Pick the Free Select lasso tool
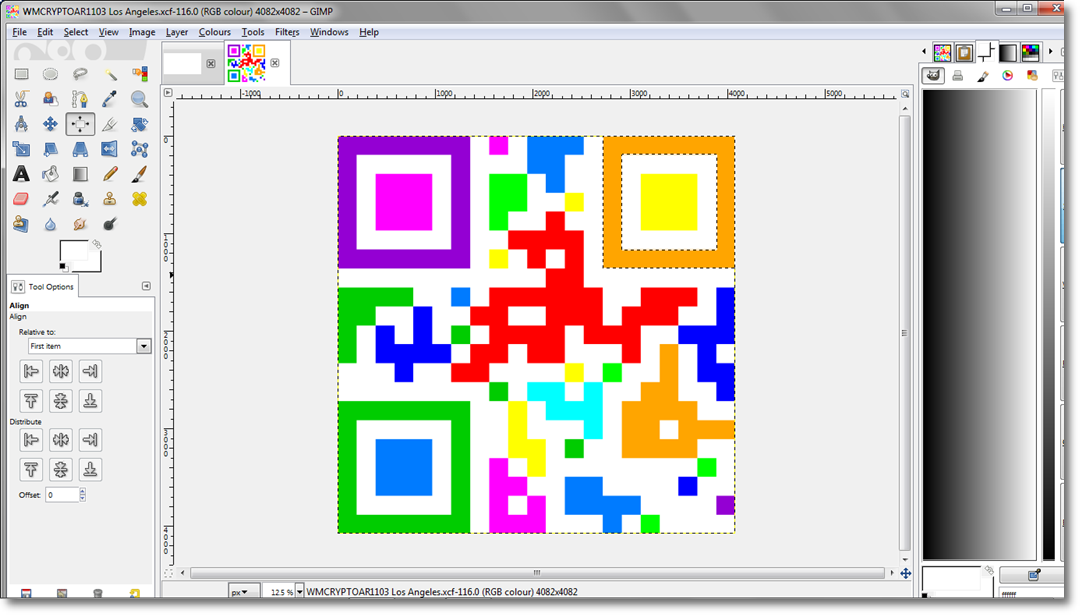Image resolution: width=1080 pixels, height=615 pixels. tap(80, 74)
